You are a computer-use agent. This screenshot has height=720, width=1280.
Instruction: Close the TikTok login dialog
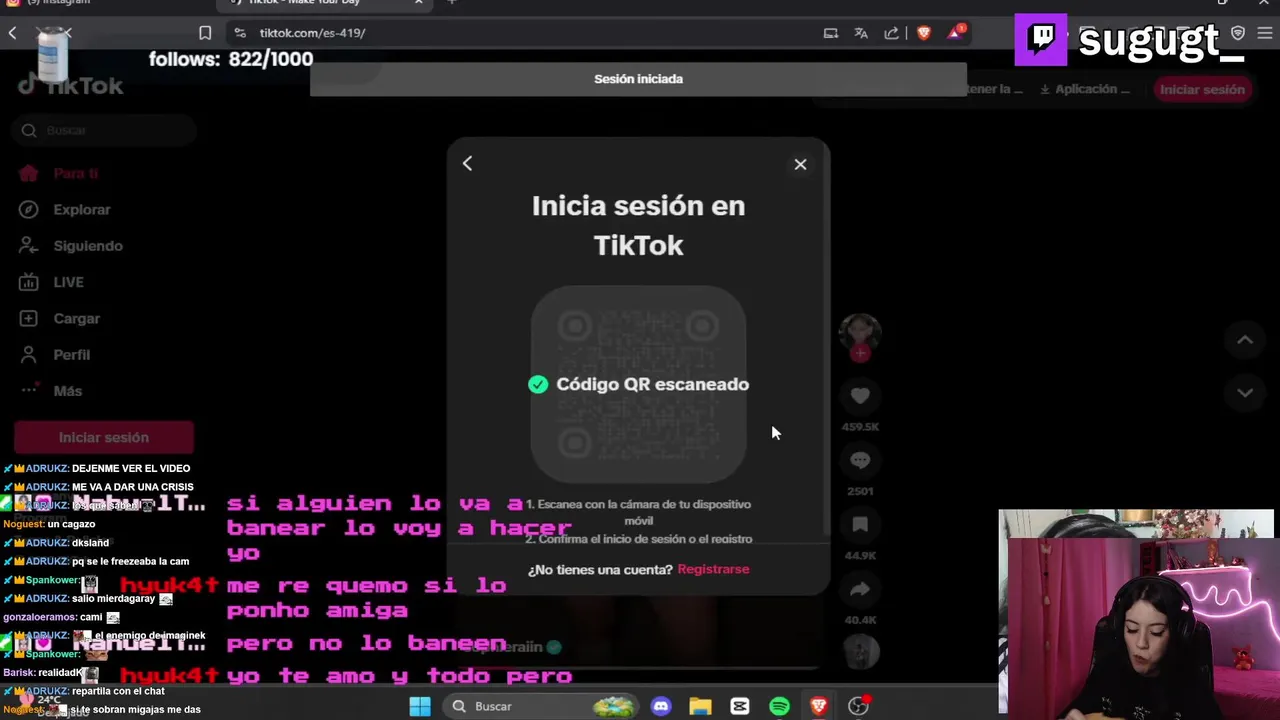click(x=800, y=164)
